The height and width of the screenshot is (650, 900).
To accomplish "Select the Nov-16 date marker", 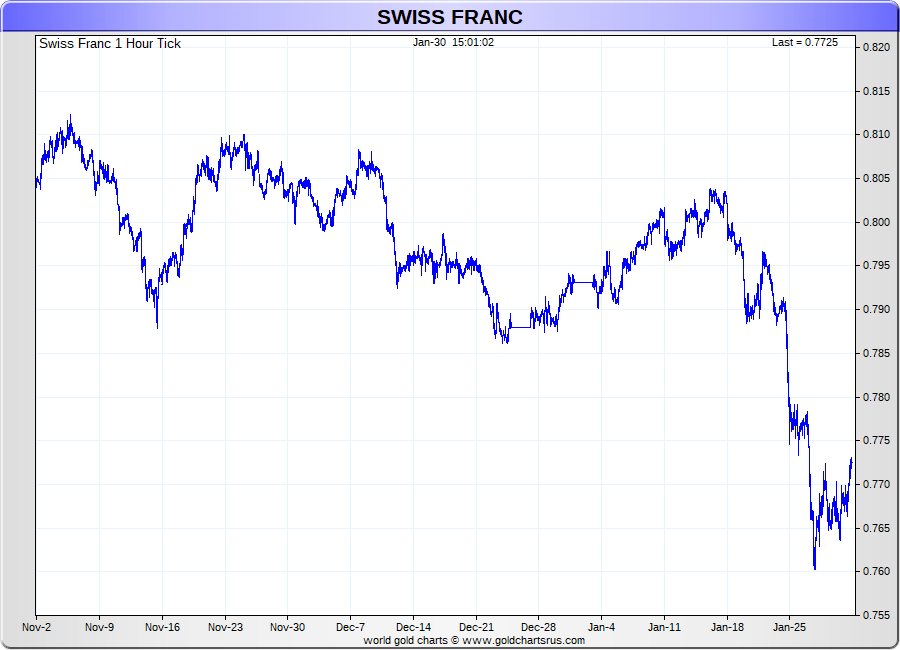I will click(162, 628).
